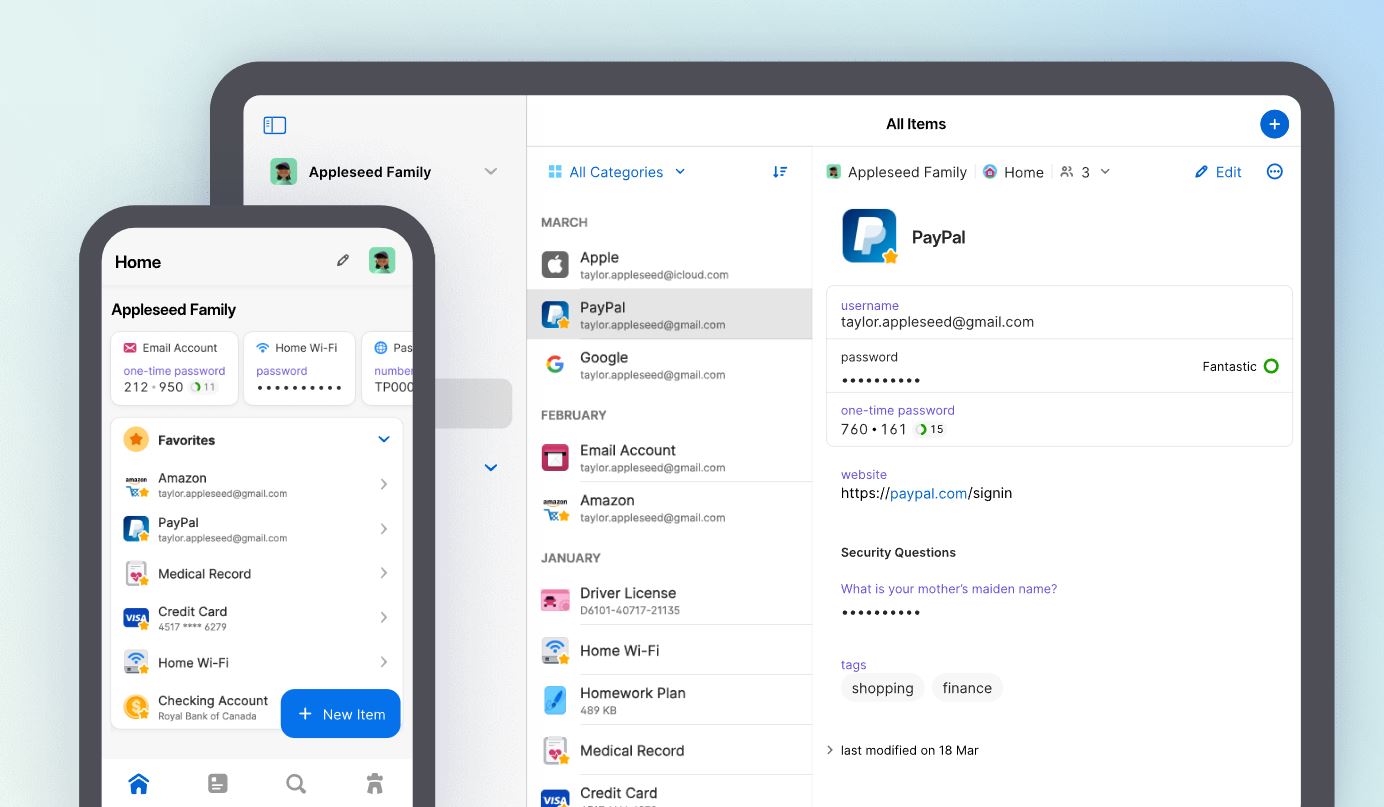Viewport: 1384px width, 807px height.
Task: Open the paypal.com website link
Action: [x=928, y=493]
